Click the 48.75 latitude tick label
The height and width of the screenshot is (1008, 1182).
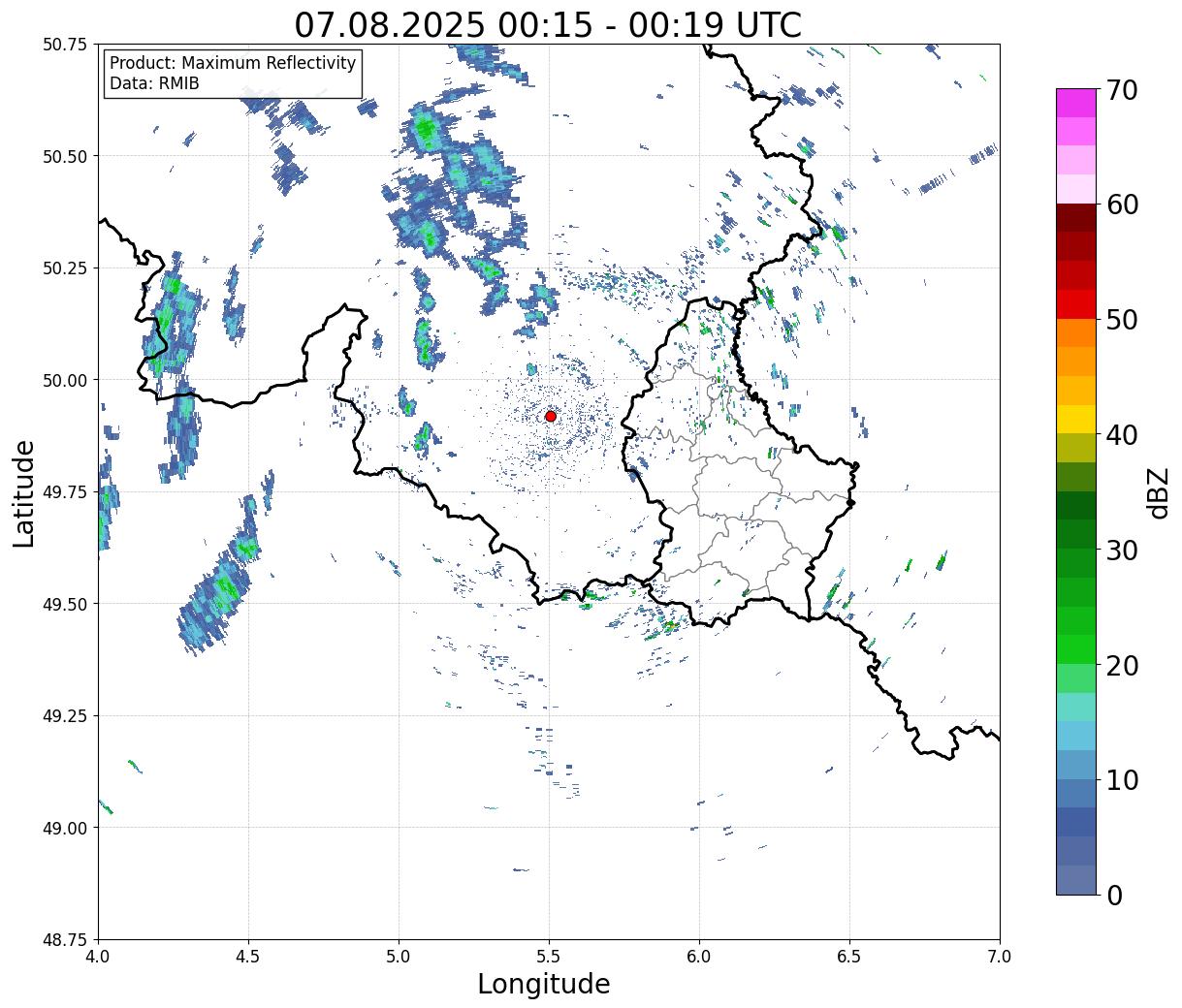(x=65, y=940)
